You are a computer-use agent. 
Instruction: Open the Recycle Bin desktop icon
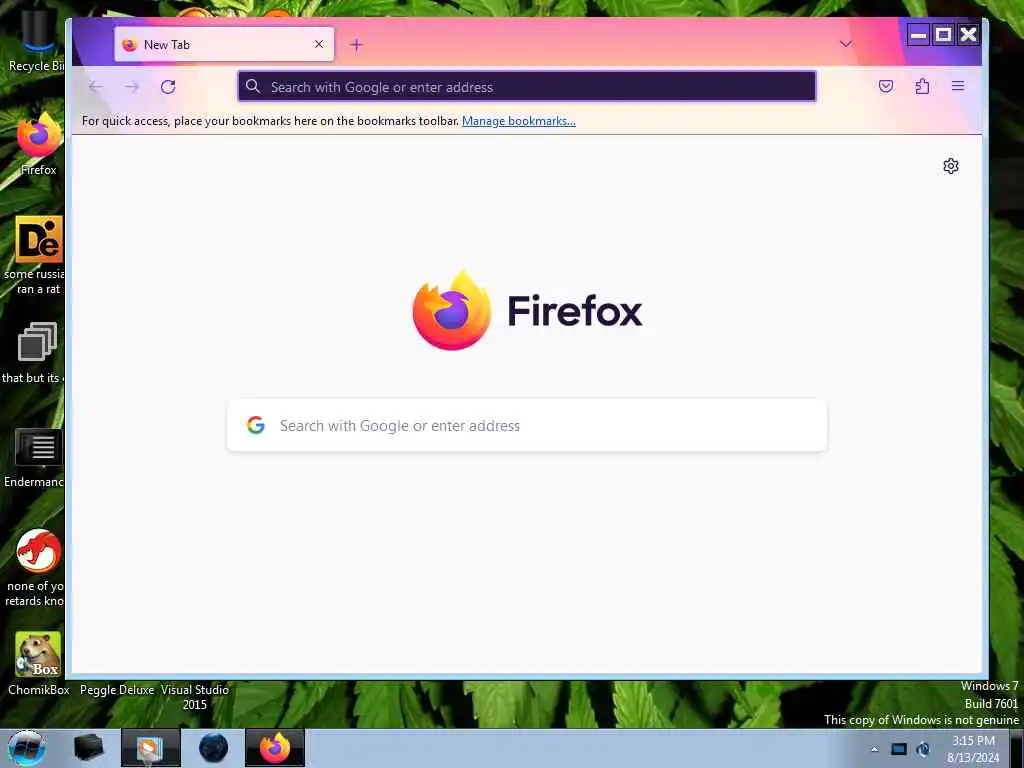point(36,40)
